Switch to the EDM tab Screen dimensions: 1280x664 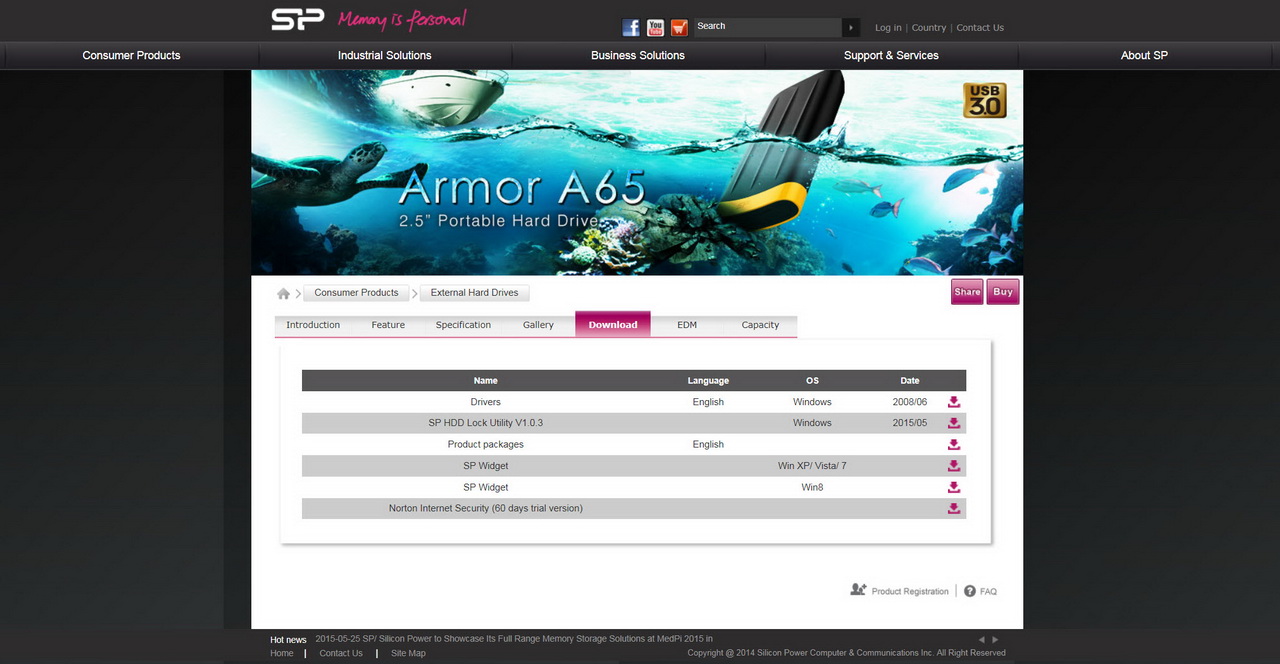(x=687, y=325)
